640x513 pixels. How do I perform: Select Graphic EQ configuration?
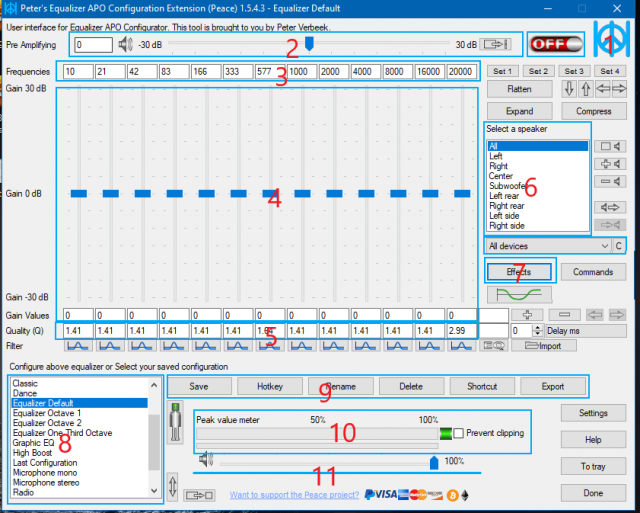pyautogui.click(x=34, y=443)
